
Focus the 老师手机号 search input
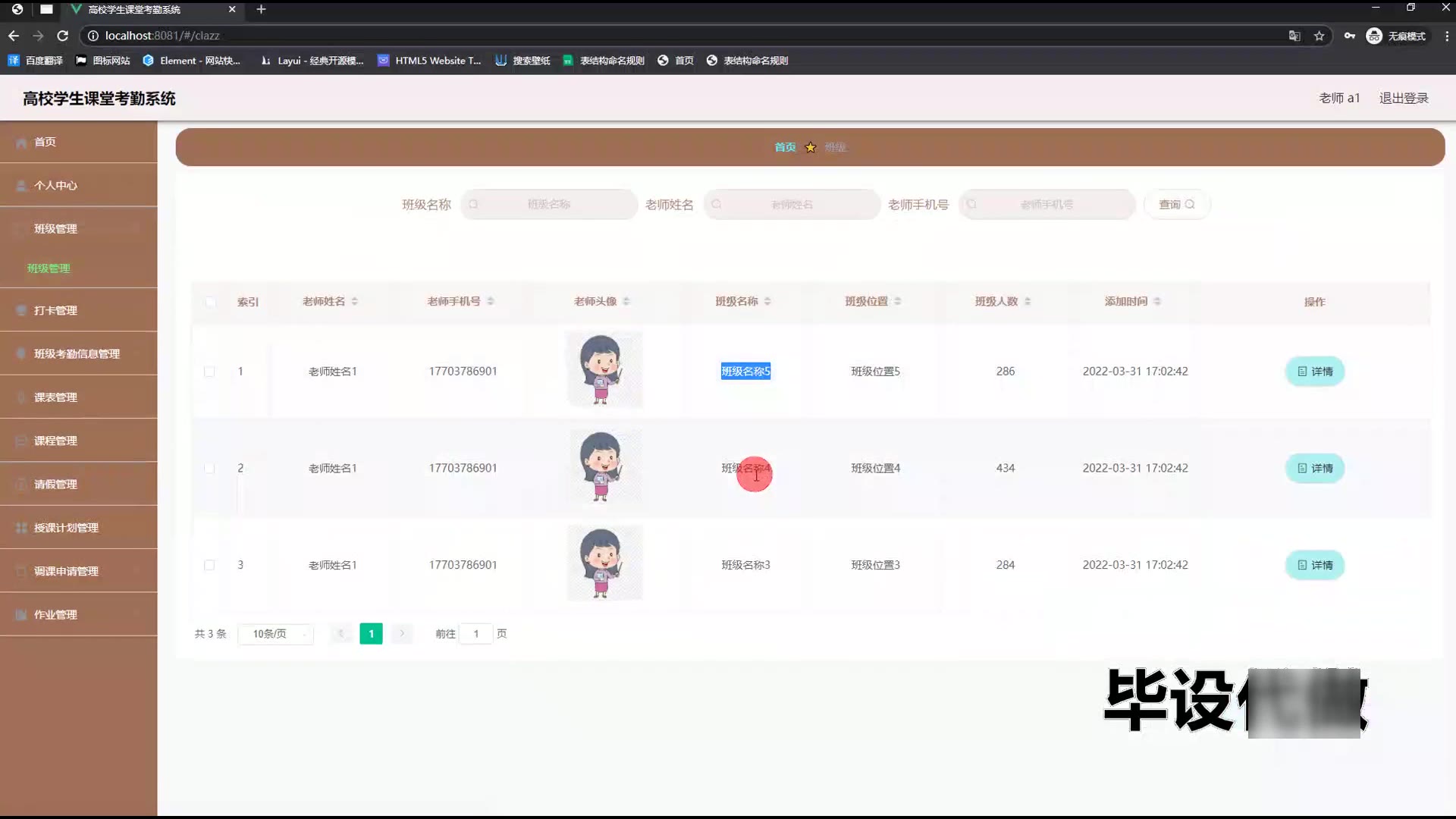(x=1046, y=205)
